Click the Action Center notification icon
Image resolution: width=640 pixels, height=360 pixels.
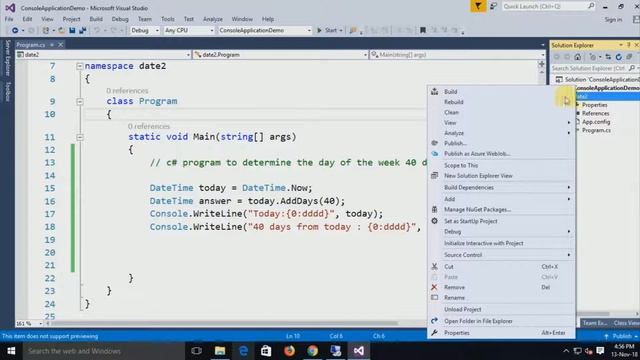(x=600, y=351)
